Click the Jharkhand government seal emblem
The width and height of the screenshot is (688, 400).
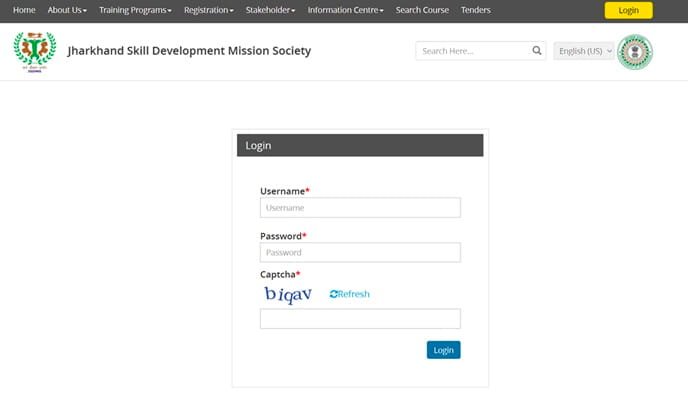click(635, 52)
